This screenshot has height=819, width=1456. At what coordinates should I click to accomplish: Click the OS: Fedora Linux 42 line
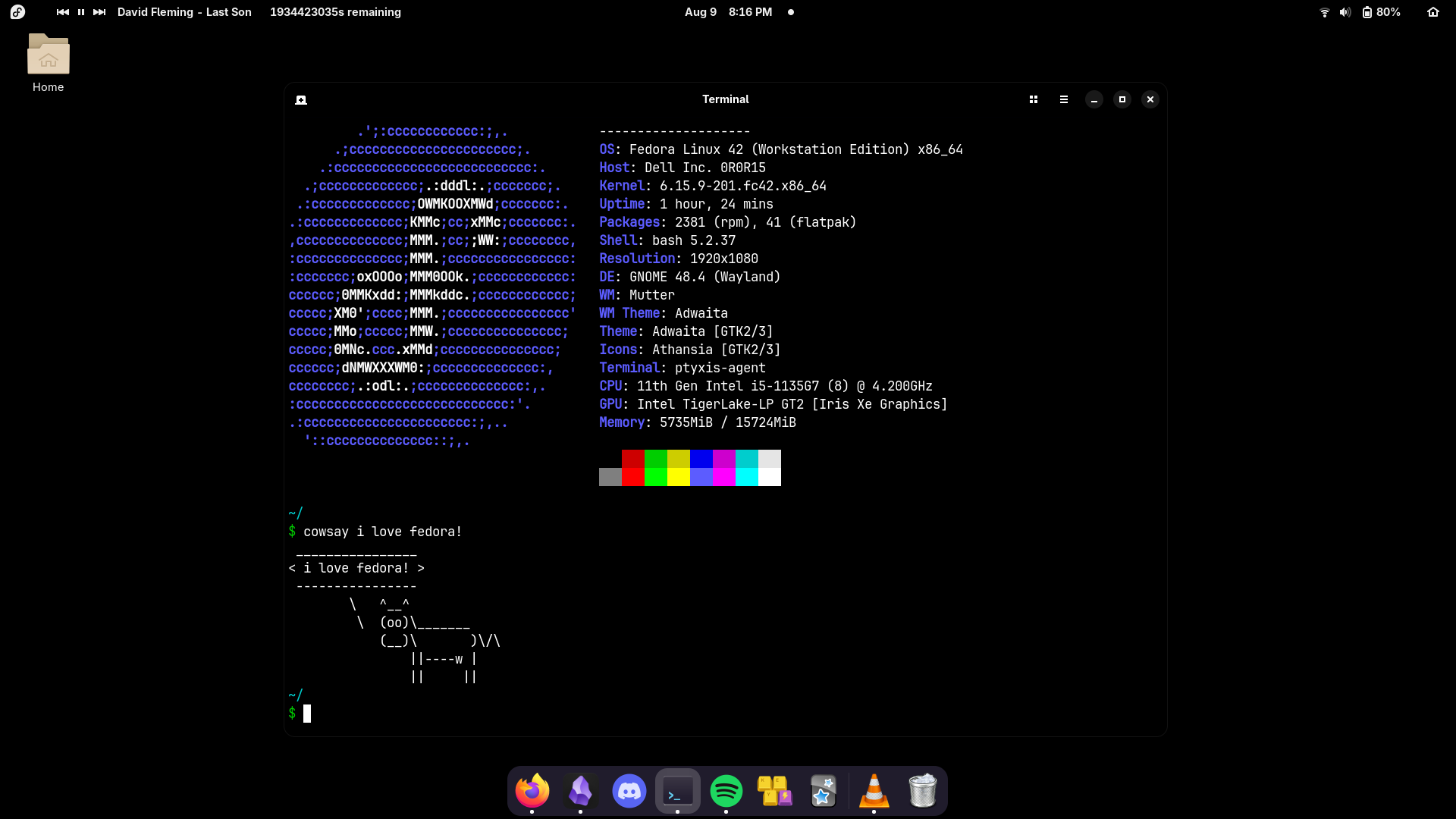click(x=781, y=149)
